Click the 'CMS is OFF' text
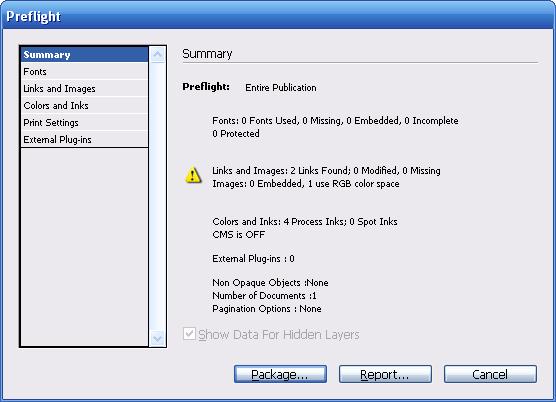Screen dimensions: 556x402 click(x=239, y=235)
